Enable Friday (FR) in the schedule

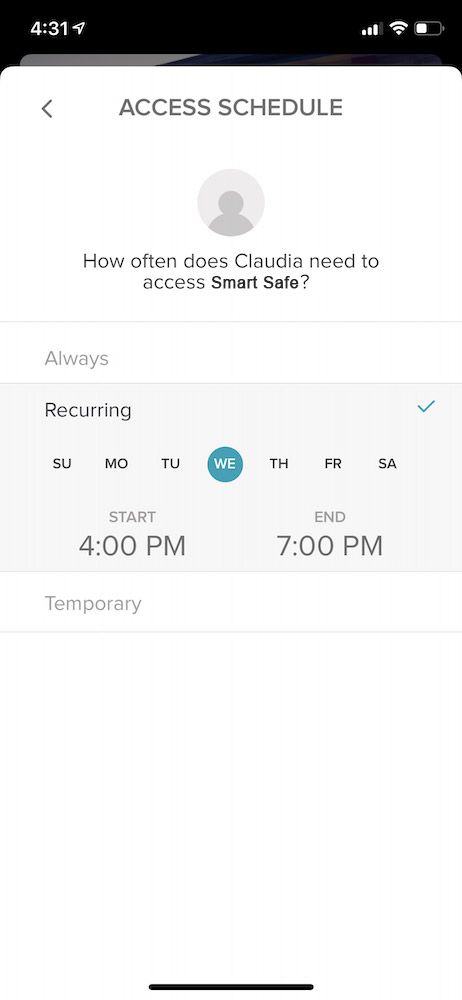click(333, 464)
